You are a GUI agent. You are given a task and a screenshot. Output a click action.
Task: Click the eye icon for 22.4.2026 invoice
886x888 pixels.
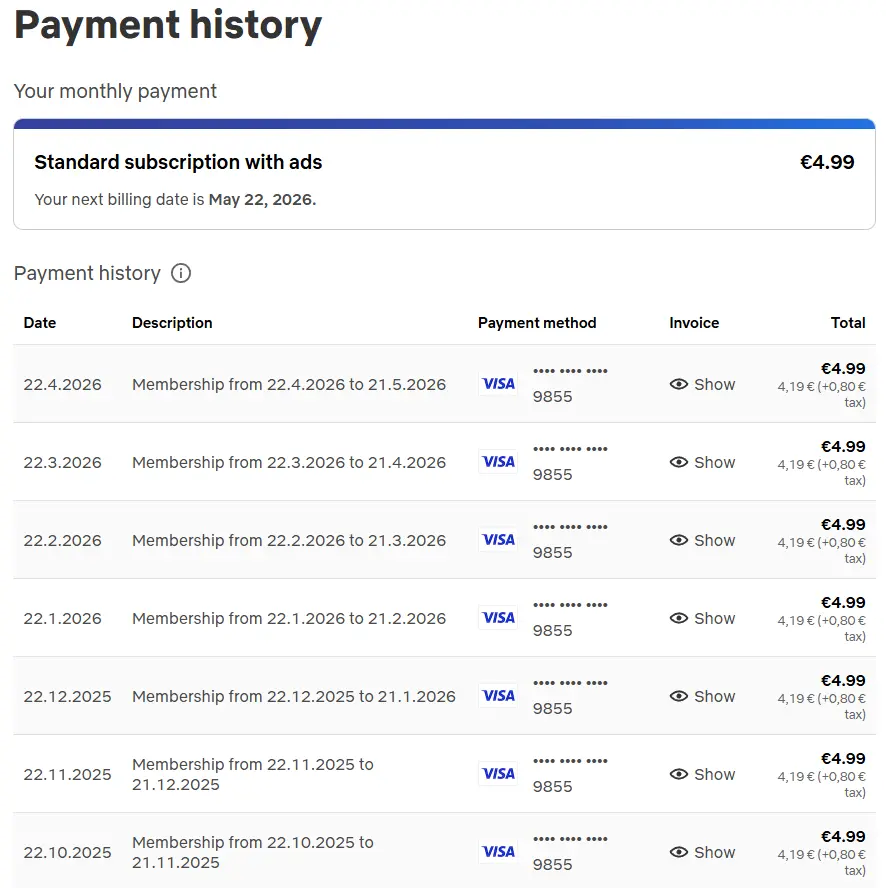(x=678, y=385)
